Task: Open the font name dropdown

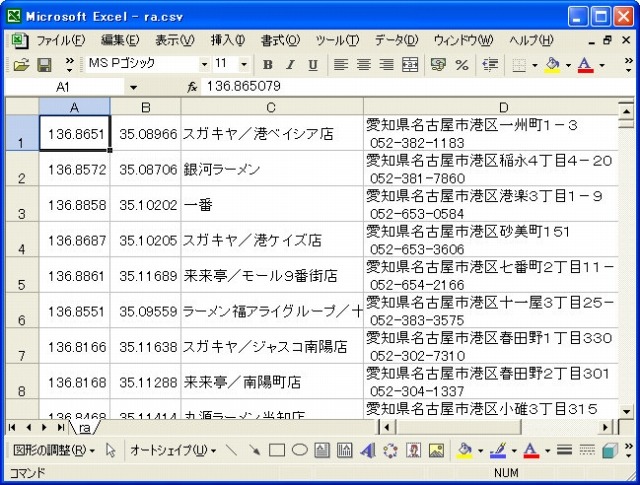Action: coord(204,65)
